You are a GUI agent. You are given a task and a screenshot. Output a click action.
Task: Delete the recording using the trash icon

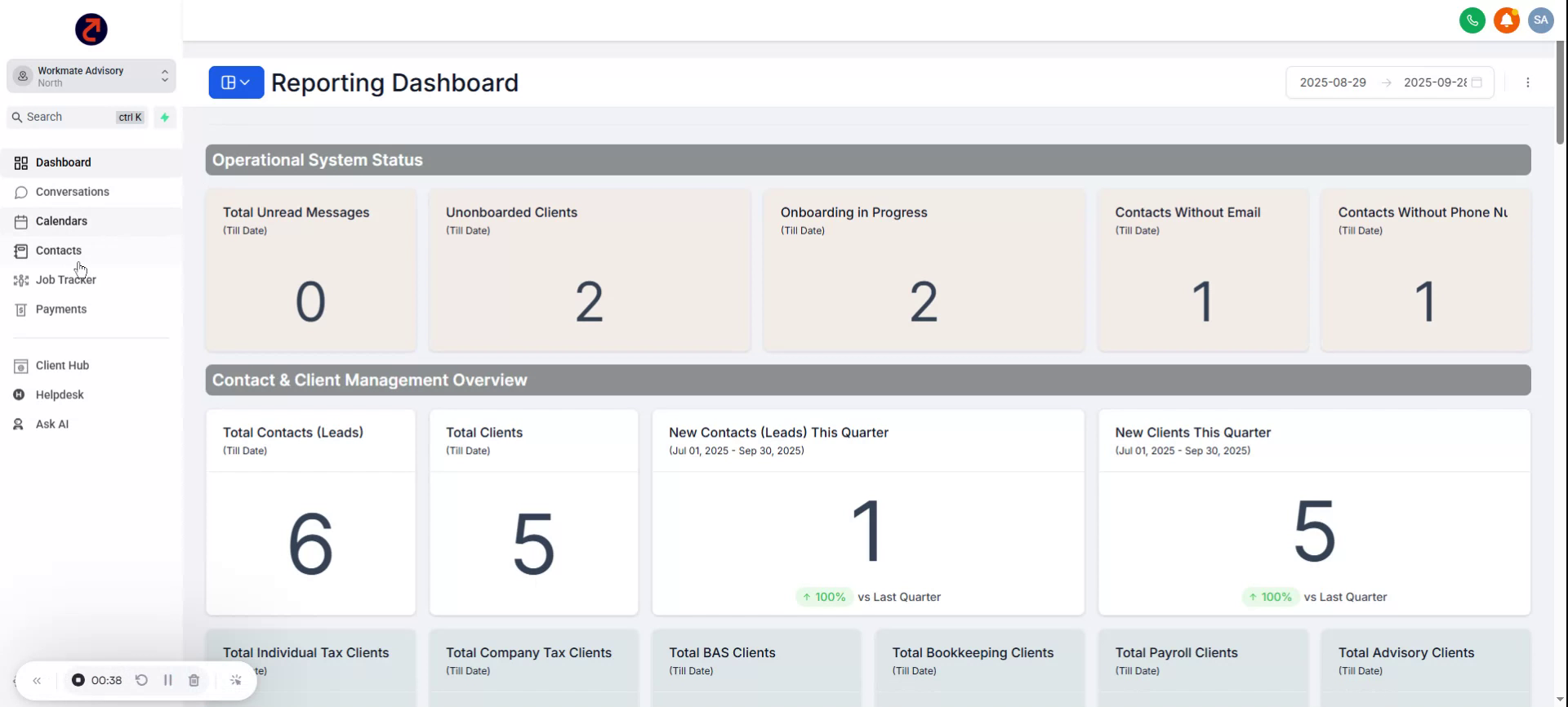[194, 680]
